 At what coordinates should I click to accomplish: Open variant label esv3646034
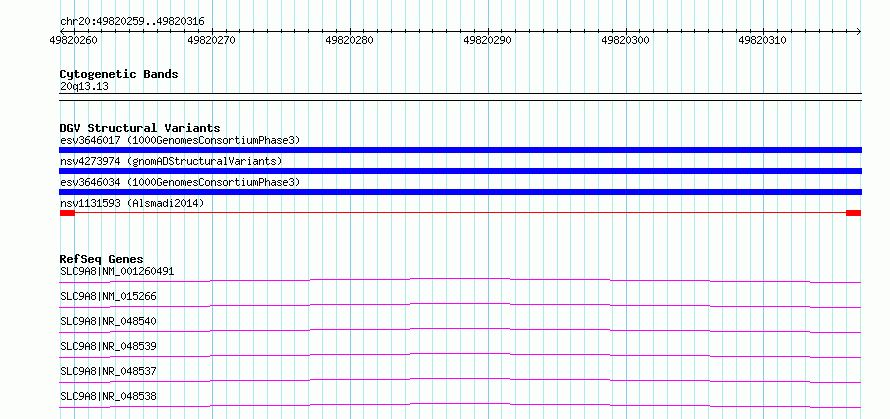(x=180, y=182)
